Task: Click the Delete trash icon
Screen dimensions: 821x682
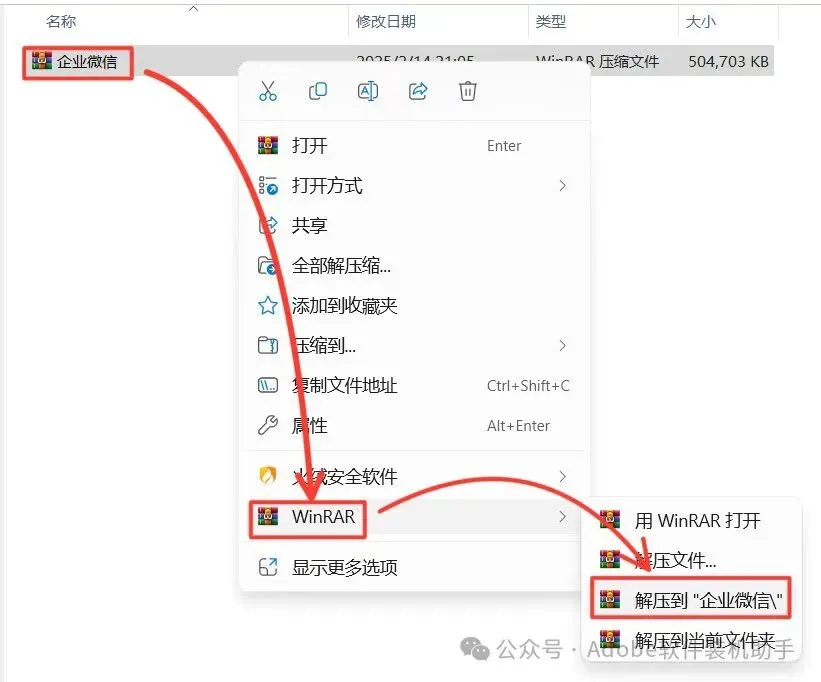Action: click(468, 91)
